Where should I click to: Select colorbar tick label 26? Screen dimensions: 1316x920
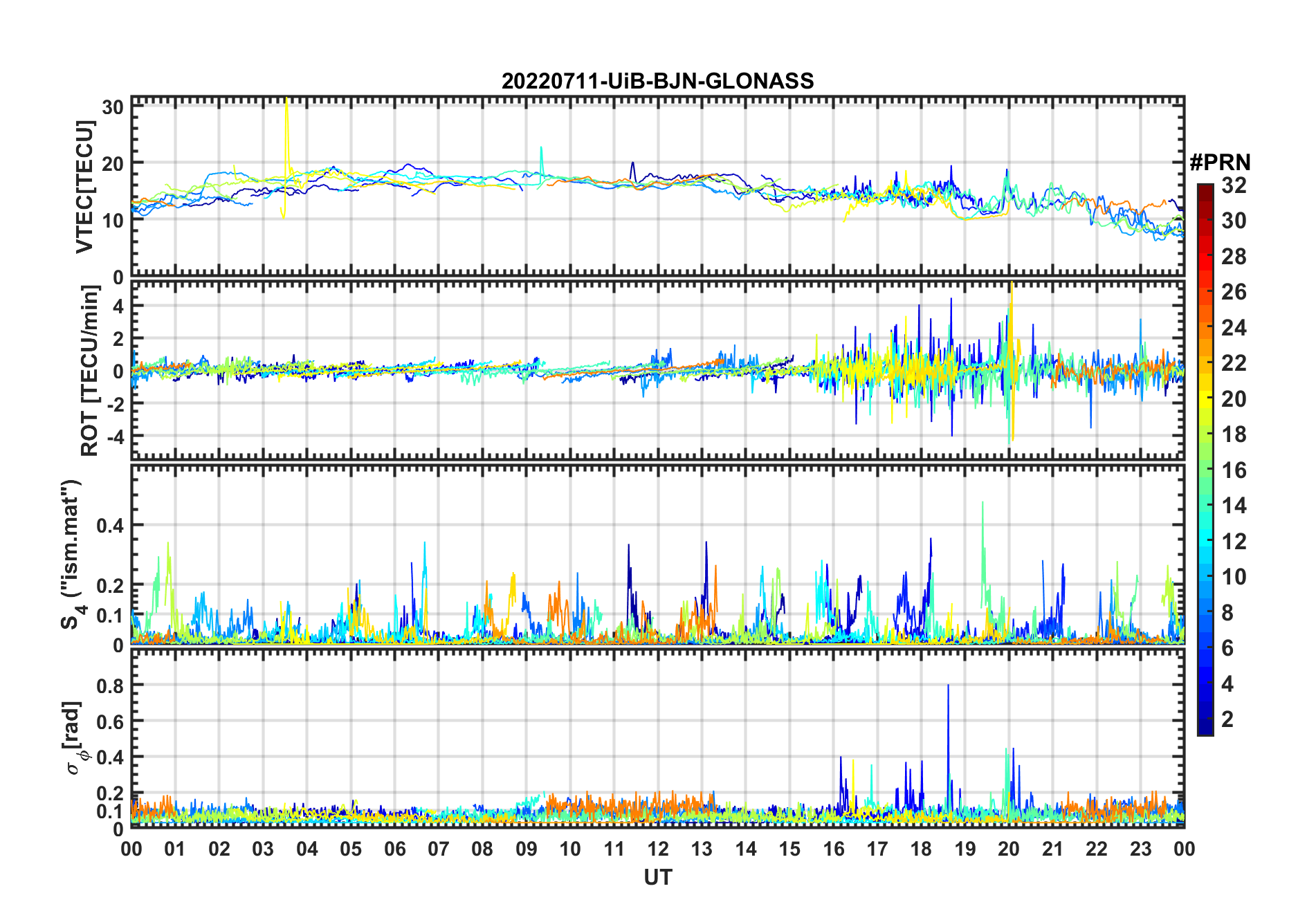point(1234,292)
